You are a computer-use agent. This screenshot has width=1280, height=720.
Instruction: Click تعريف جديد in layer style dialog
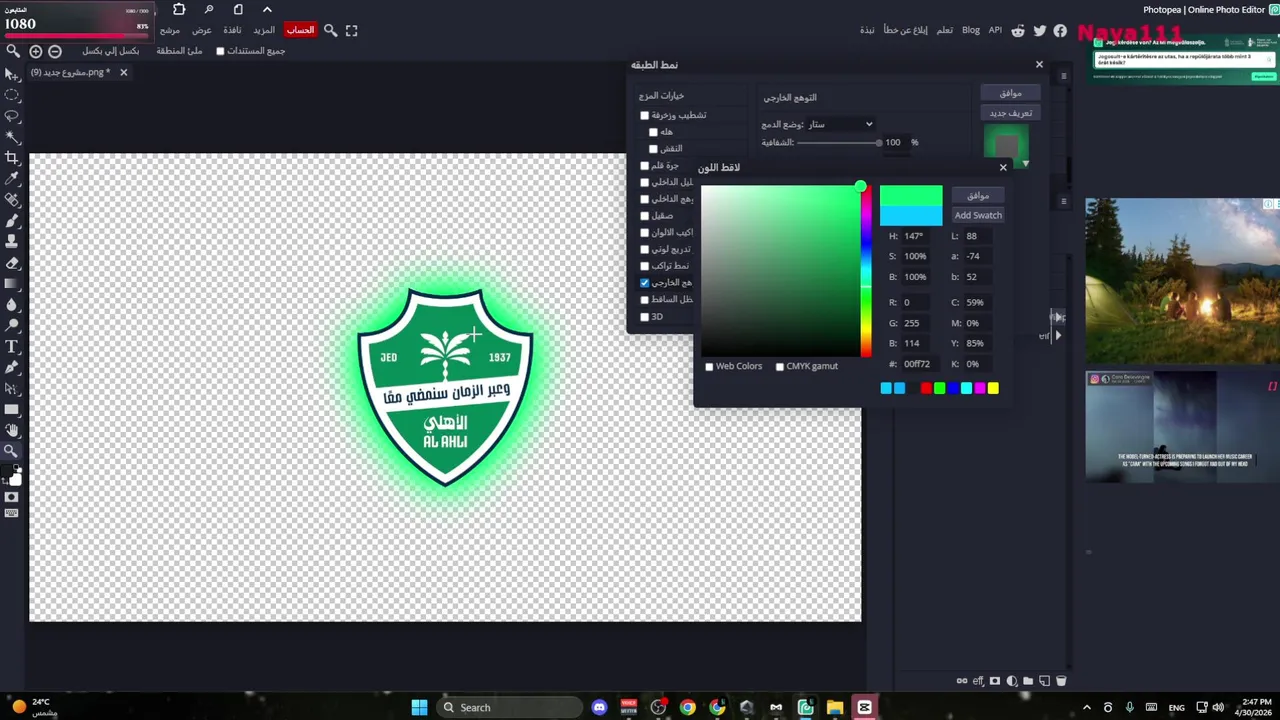(1011, 113)
